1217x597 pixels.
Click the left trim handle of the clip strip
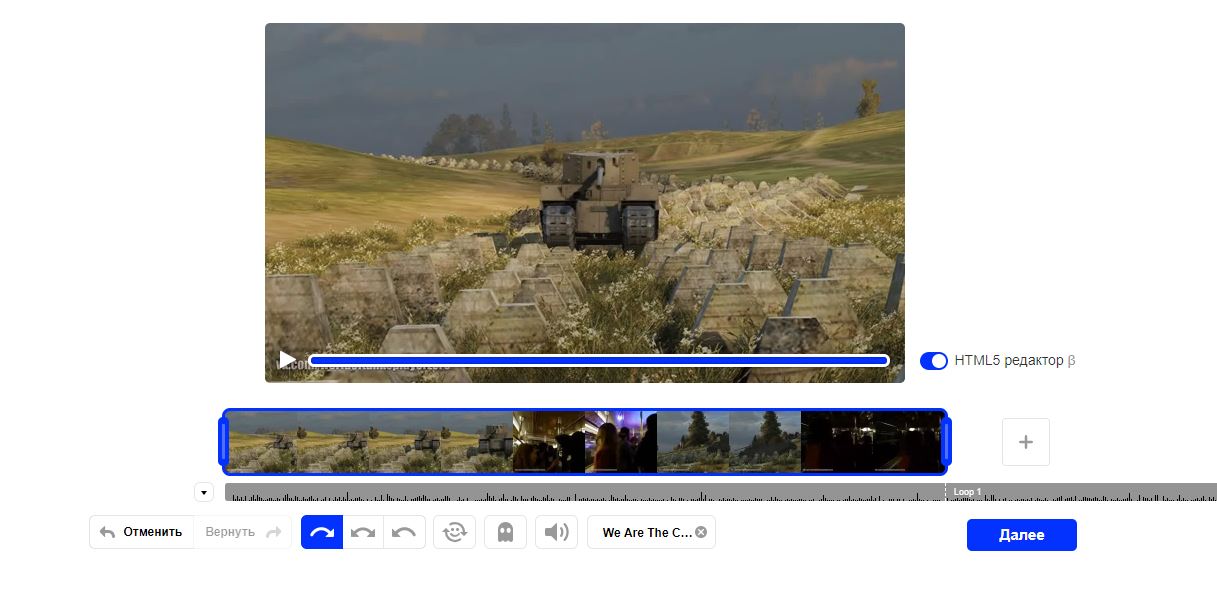[223, 441]
